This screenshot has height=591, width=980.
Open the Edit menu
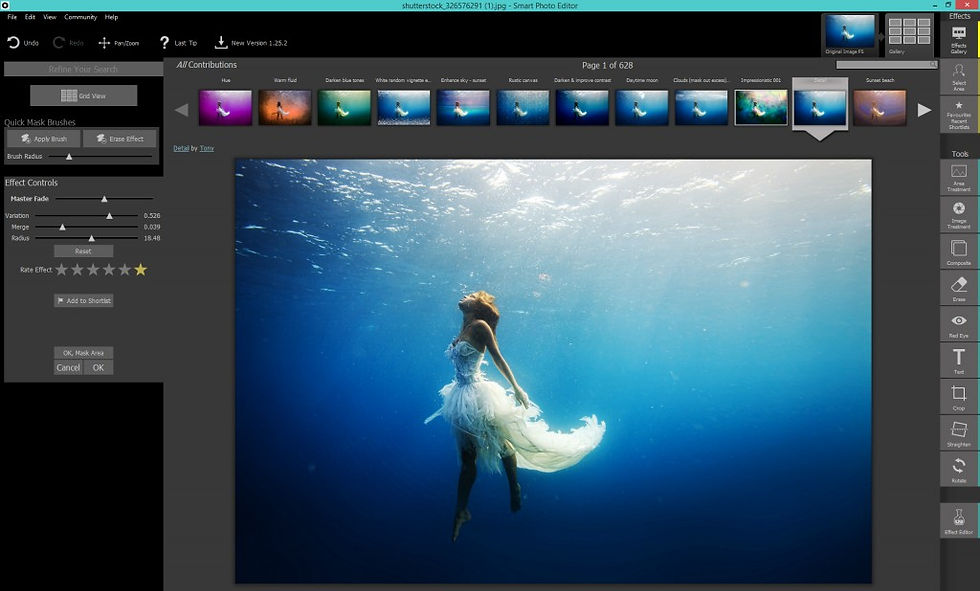coord(30,17)
